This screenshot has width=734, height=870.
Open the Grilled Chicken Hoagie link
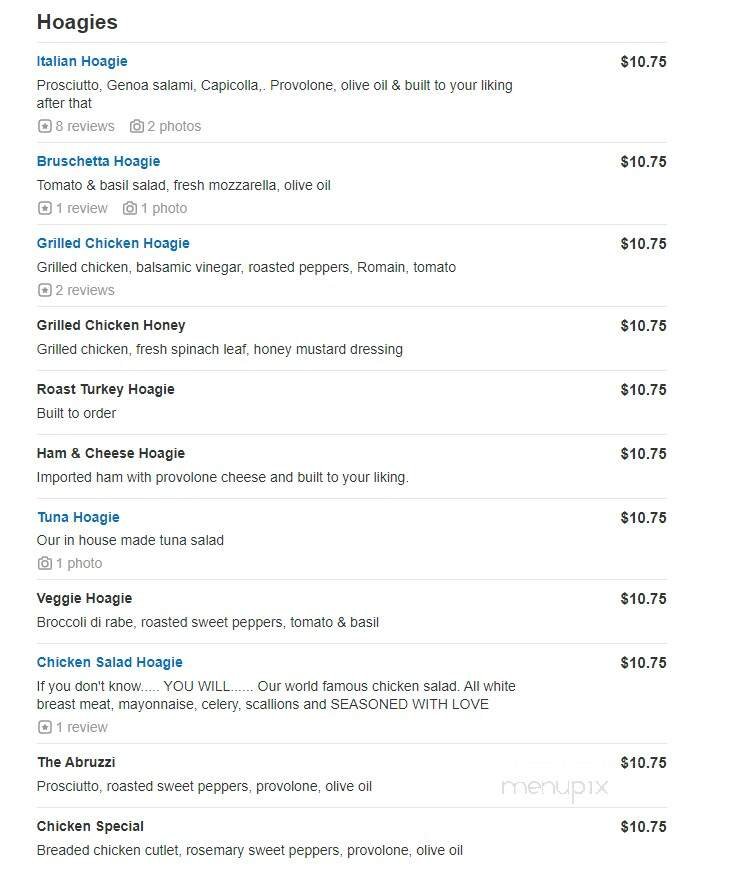coord(113,243)
